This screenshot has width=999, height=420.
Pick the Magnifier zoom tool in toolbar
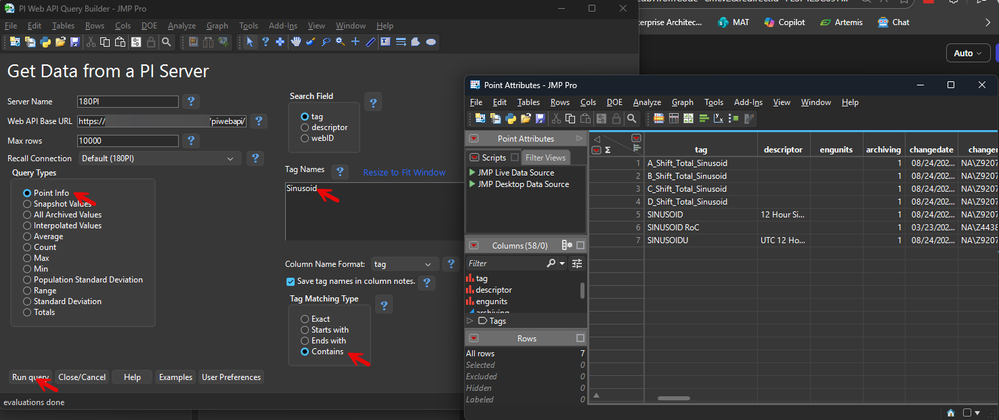[x=340, y=42]
